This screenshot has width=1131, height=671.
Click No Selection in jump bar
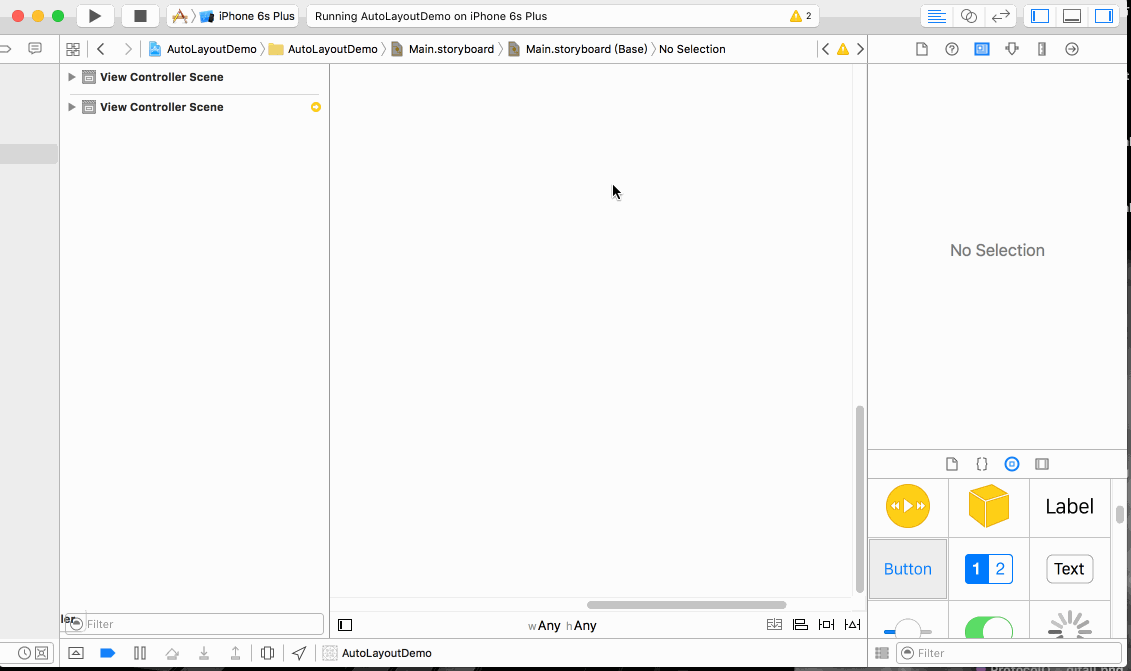(692, 49)
